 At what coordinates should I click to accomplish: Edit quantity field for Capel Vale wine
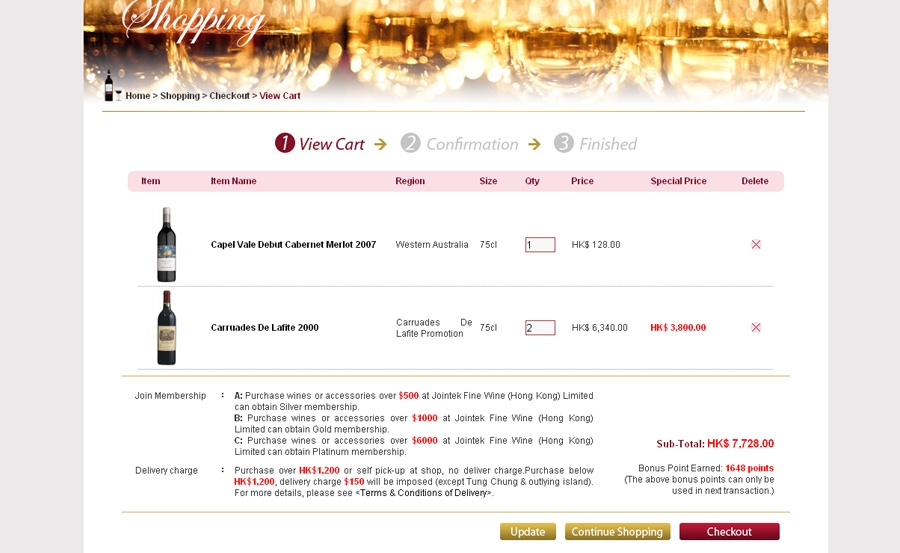click(540, 245)
